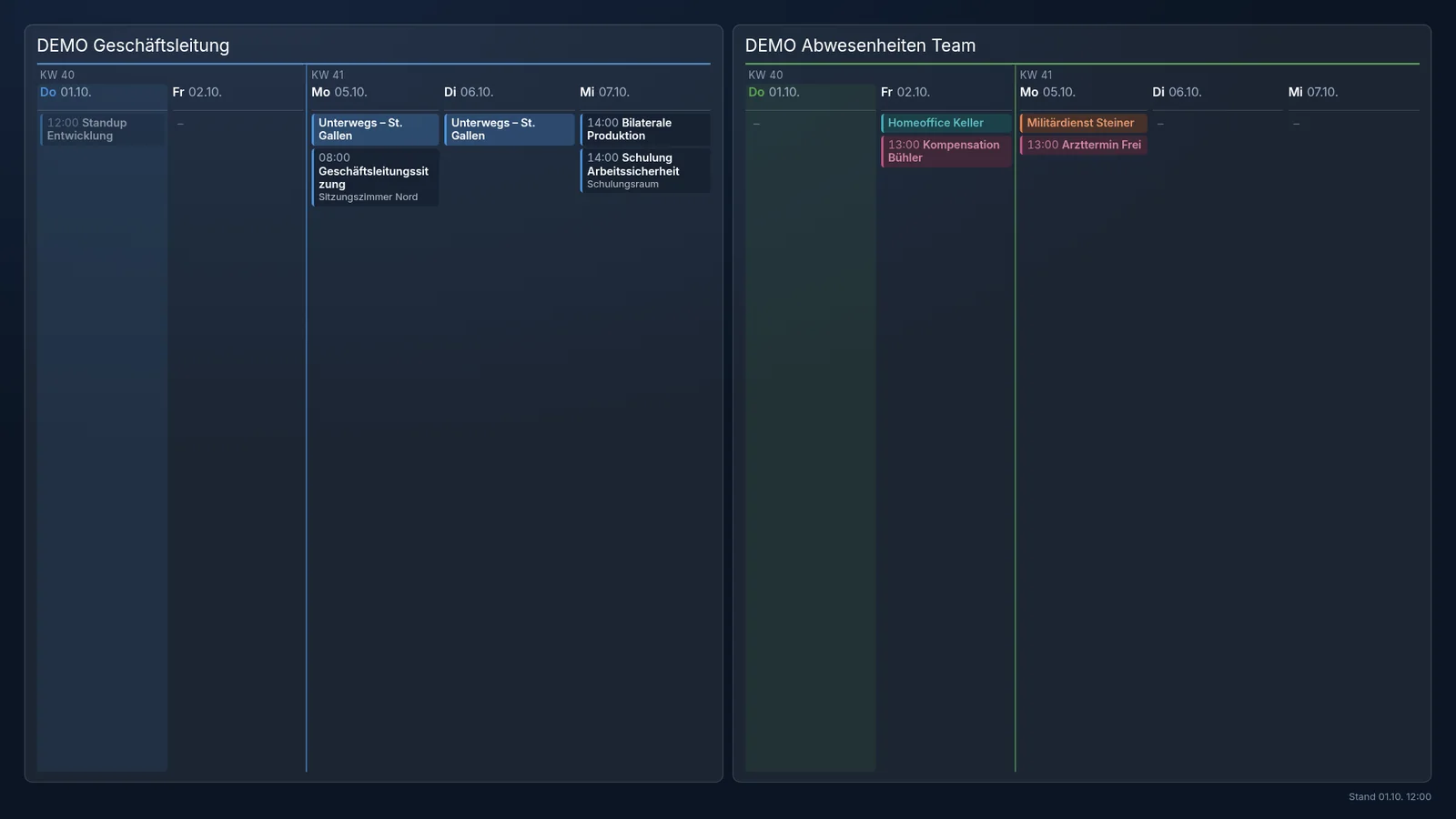The height and width of the screenshot is (819, 1456).
Task: Open the 14:00 Schulung Arbeitssicherheit event
Action: [x=645, y=170]
